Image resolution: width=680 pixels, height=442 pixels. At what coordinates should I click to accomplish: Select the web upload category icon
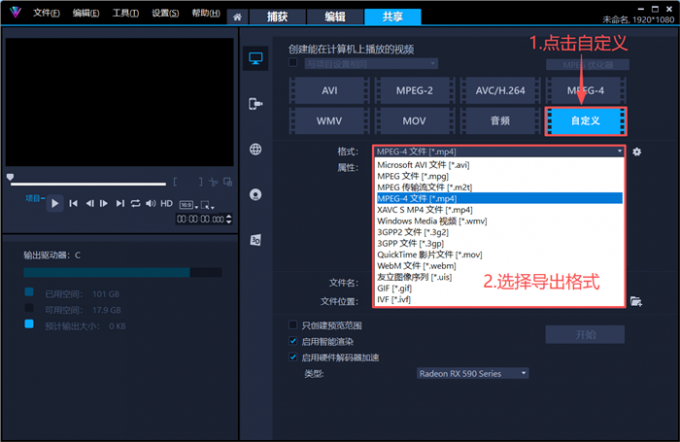[x=255, y=149]
